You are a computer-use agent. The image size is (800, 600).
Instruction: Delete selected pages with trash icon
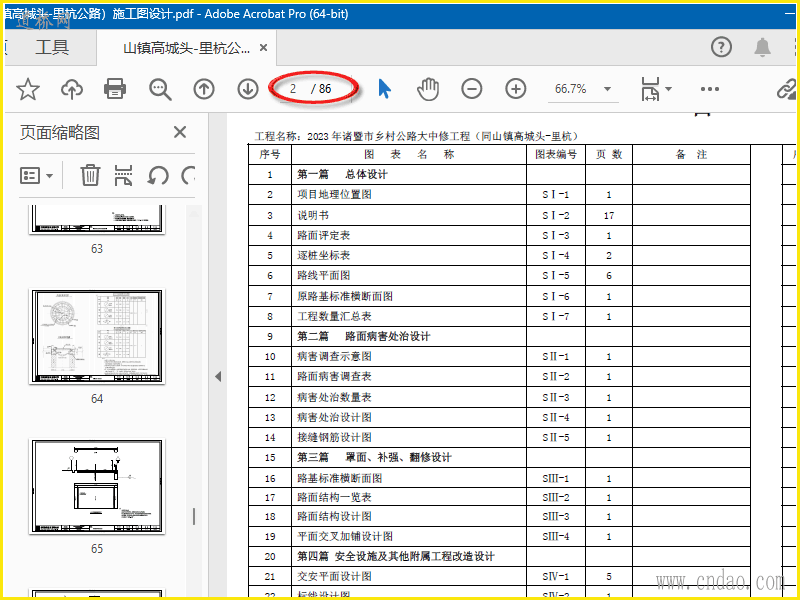[x=90, y=175]
